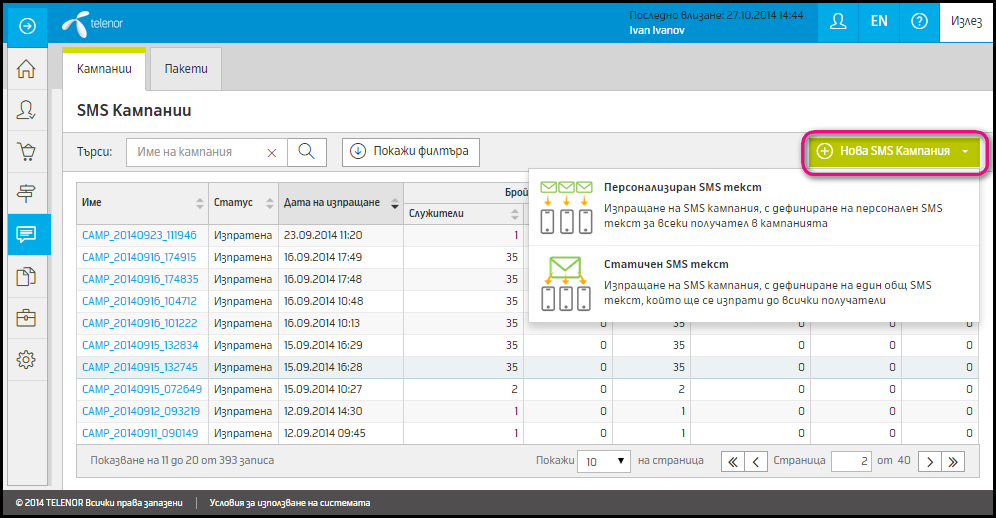This screenshot has height=518, width=996.
Task: Expand the sidebar with the arrow icon
Action: point(27,26)
